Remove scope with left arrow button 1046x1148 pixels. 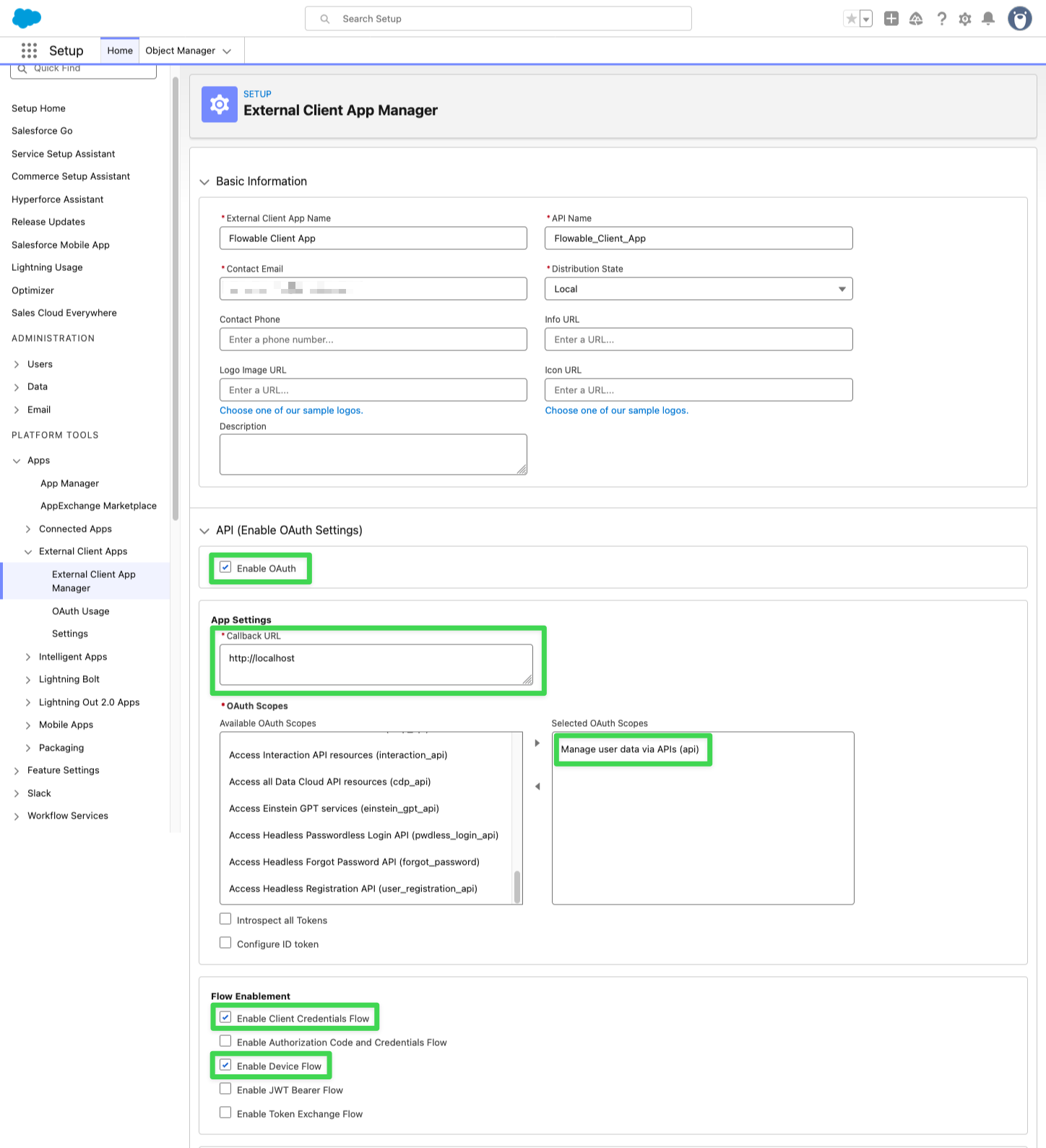click(x=537, y=786)
